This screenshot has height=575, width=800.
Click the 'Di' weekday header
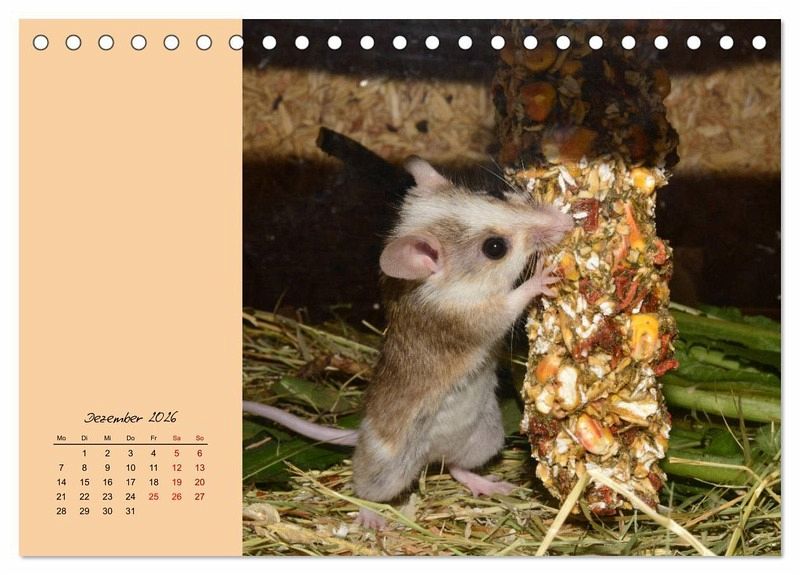coord(84,438)
